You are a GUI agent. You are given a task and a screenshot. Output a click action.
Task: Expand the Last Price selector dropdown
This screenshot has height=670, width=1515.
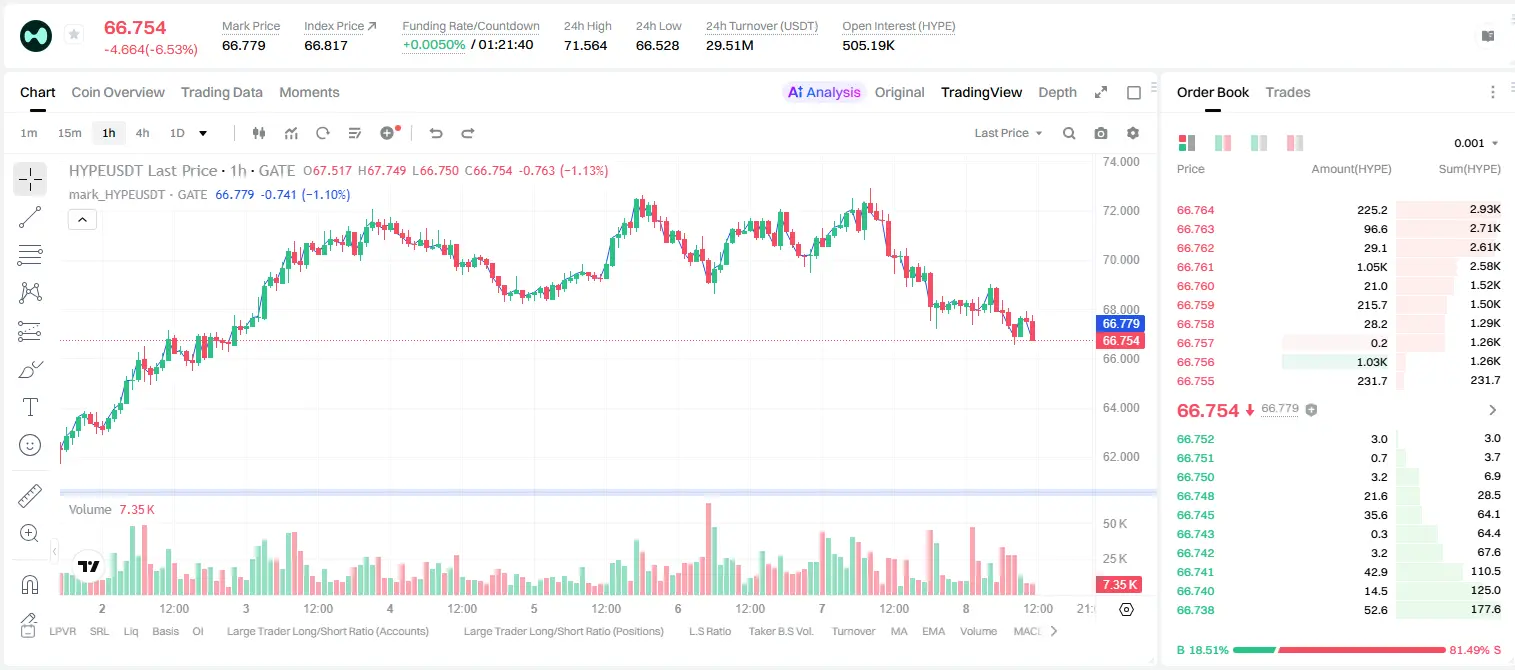coord(1008,133)
